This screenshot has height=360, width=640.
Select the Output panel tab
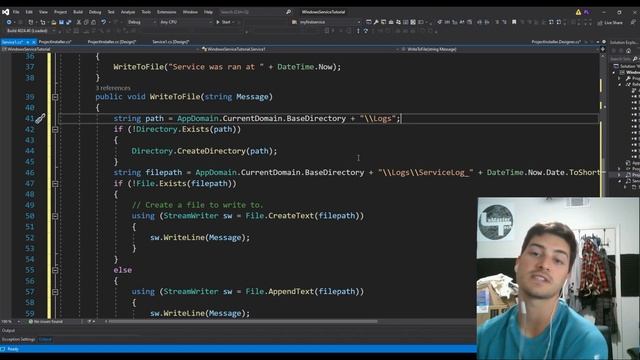(9, 331)
